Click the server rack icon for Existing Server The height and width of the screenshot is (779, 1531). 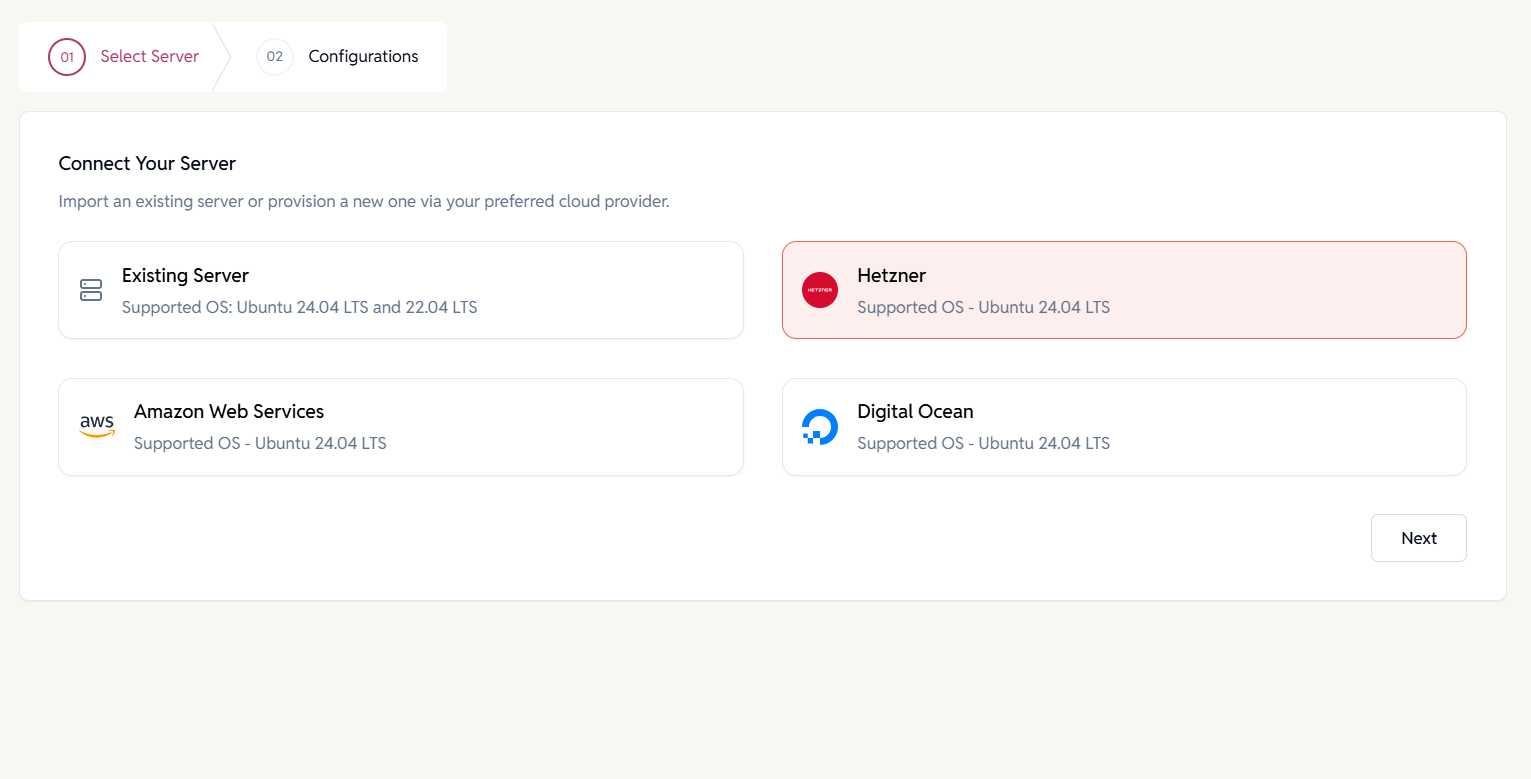(x=91, y=290)
